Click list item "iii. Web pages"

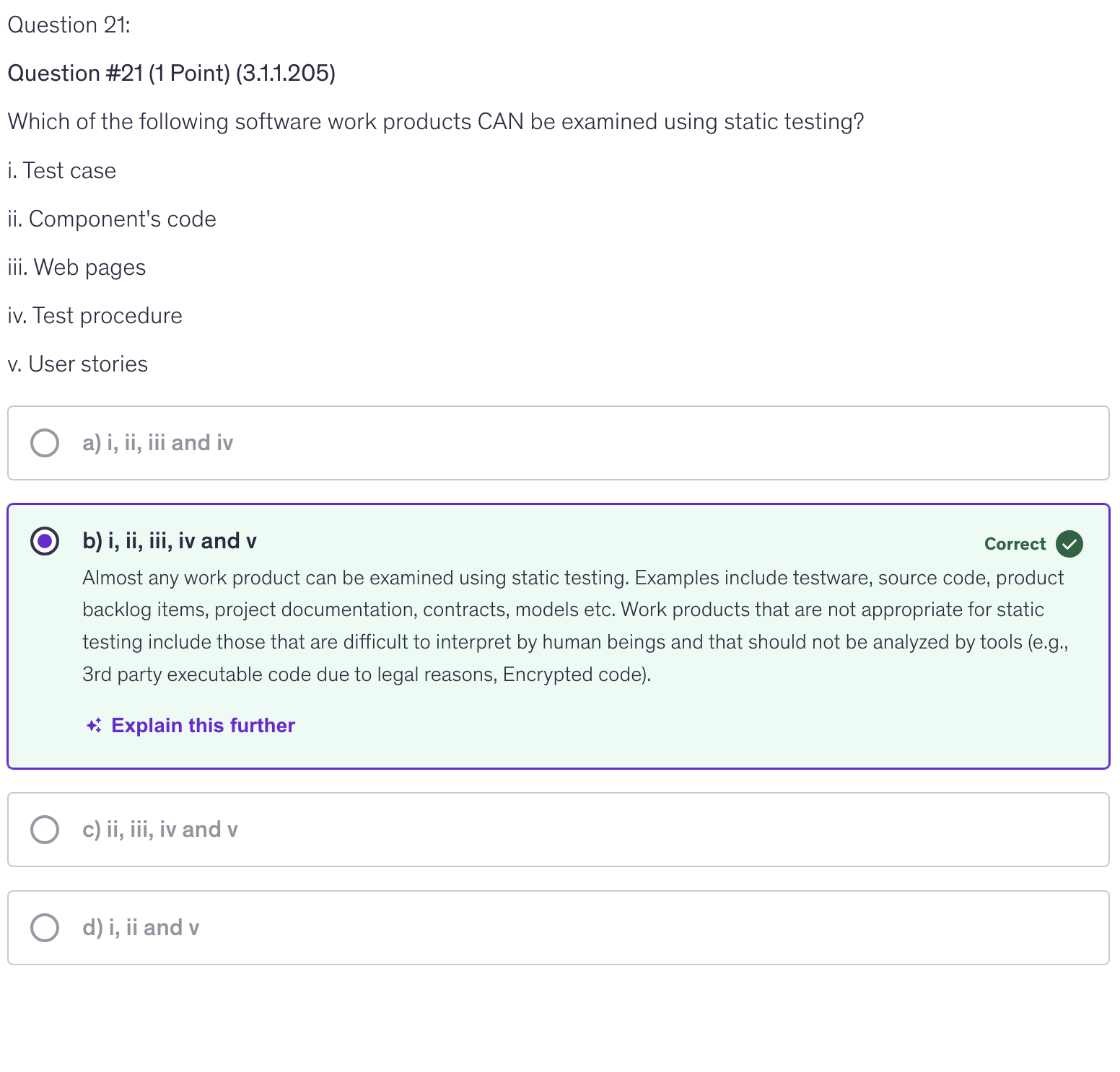pos(76,268)
